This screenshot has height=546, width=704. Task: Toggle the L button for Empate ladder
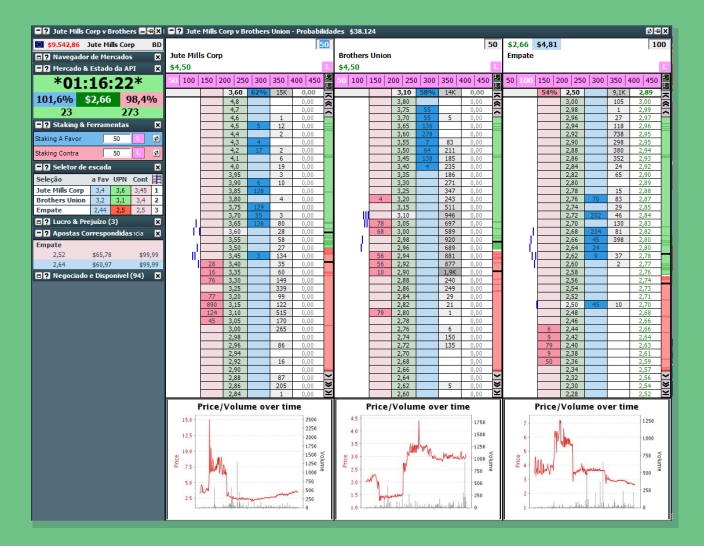pyautogui.click(x=664, y=67)
